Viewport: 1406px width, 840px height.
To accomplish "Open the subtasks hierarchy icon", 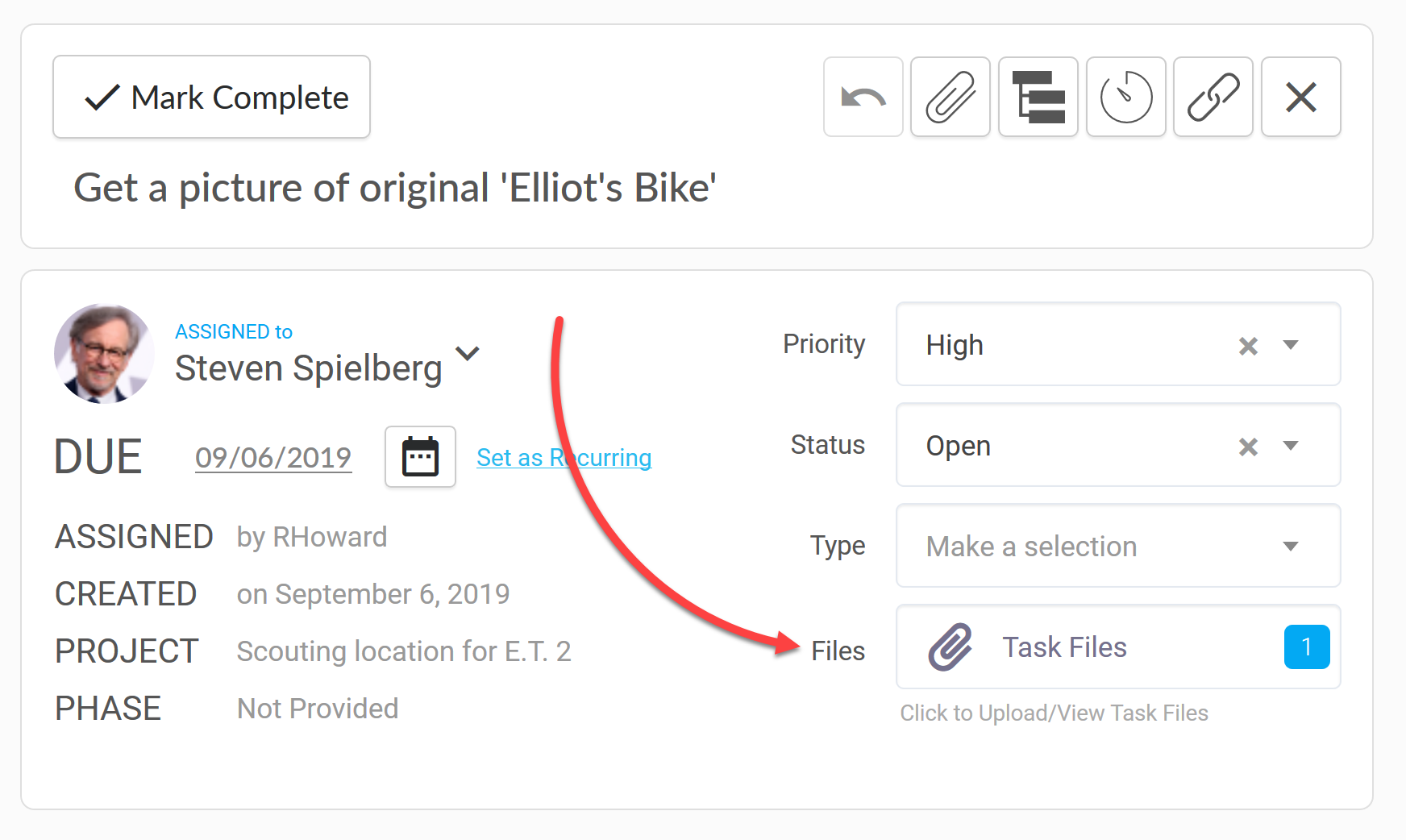I will (1038, 98).
